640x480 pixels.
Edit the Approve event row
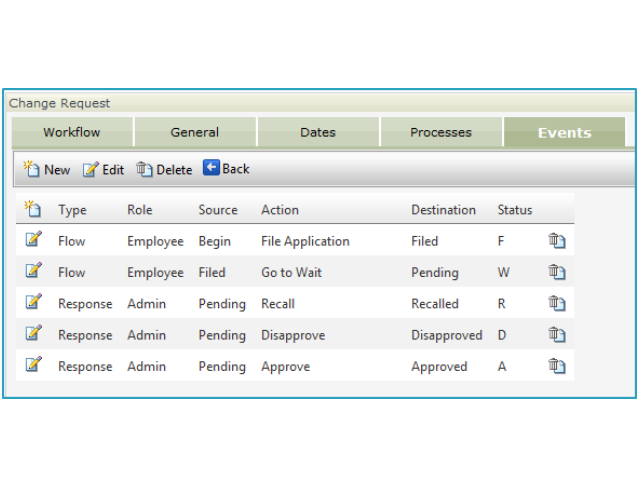[33, 364]
